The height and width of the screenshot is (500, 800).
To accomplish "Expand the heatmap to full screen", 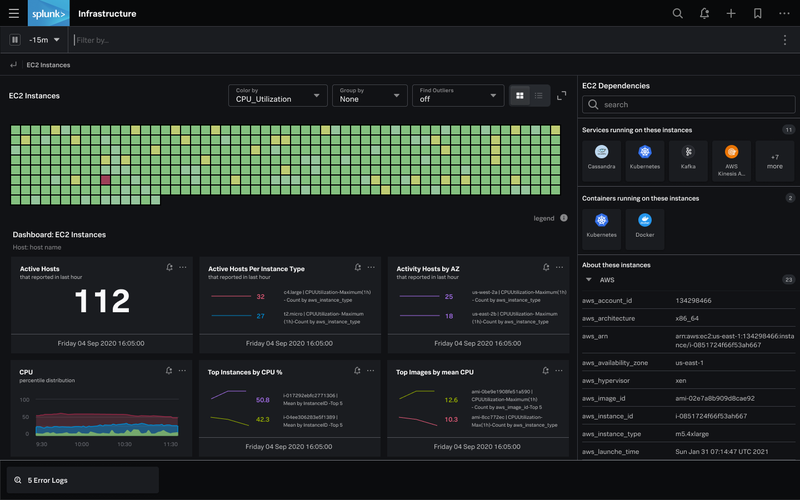I will 562,95.
